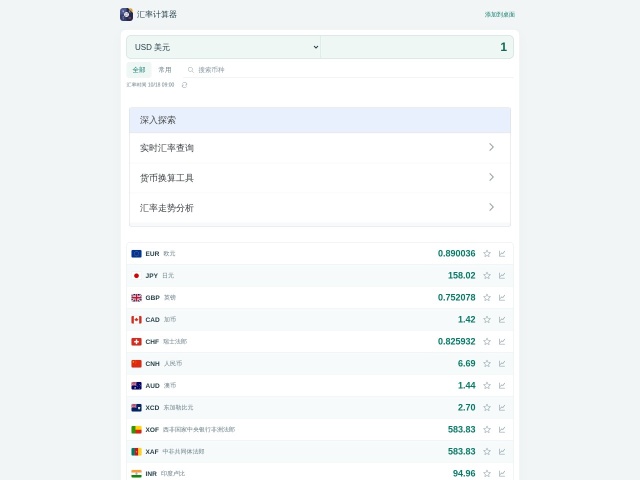Click the INR India flag icon

[x=136, y=474]
